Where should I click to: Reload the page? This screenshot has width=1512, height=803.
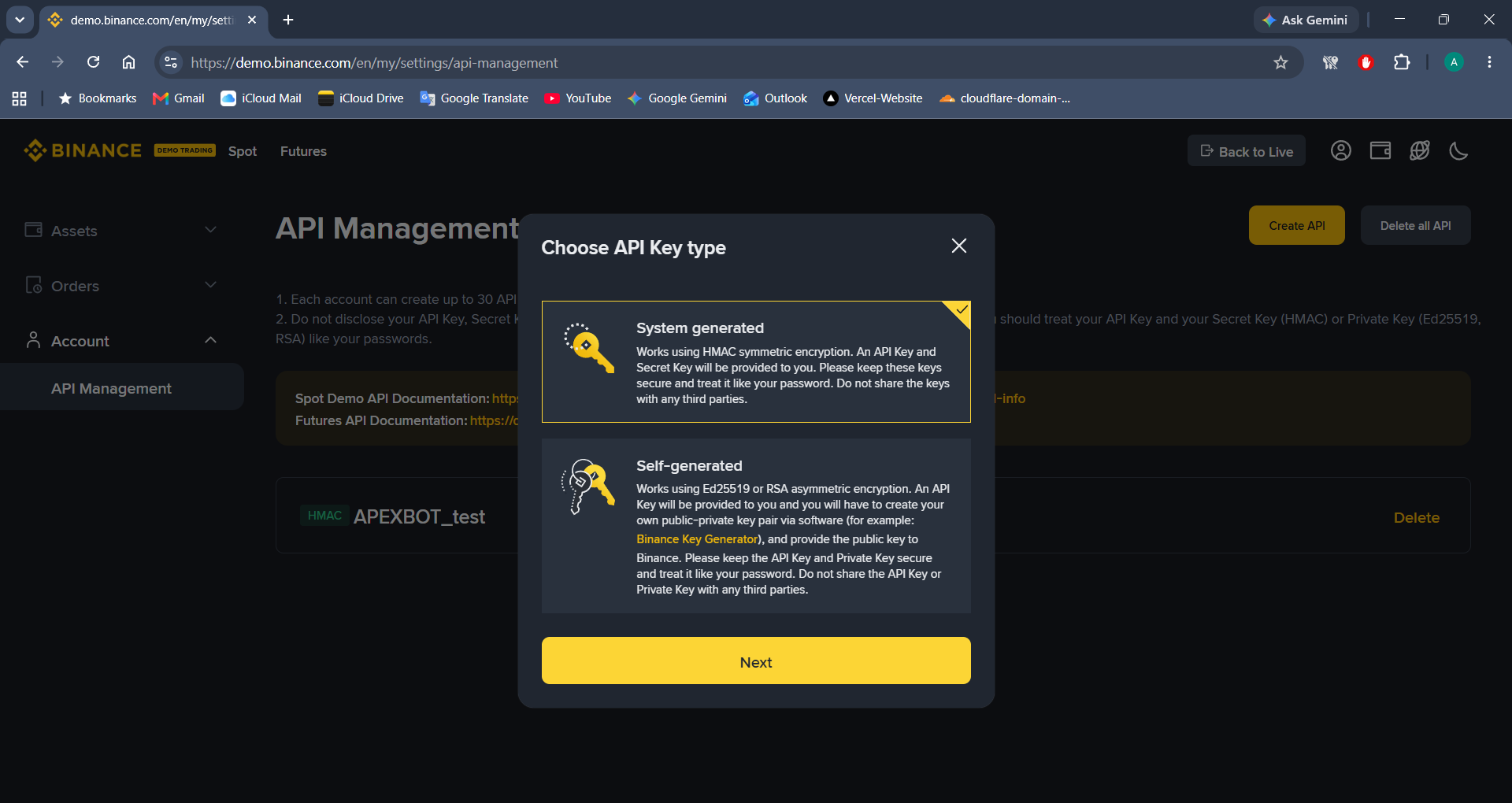(93, 62)
